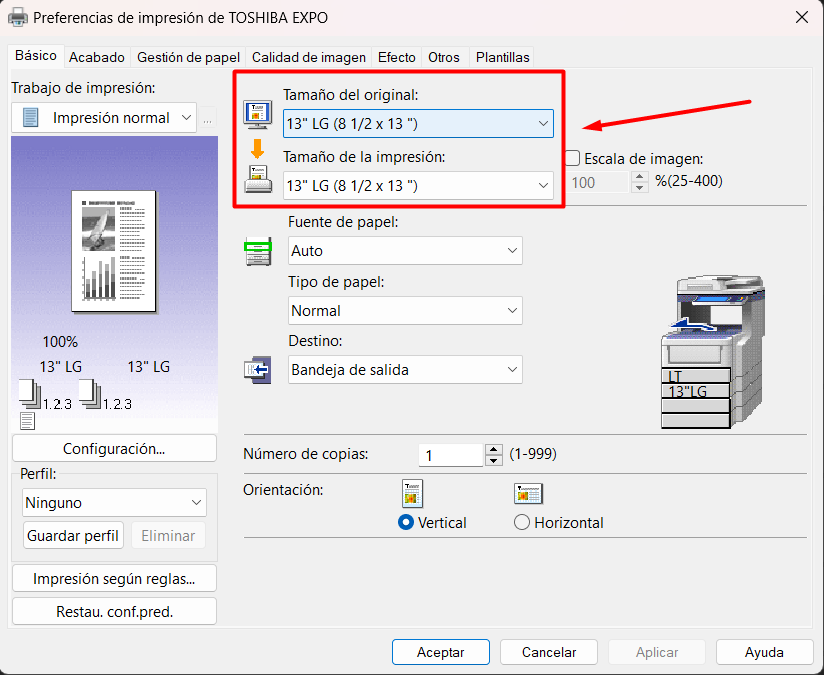Click the Configuración... button

coord(114,448)
